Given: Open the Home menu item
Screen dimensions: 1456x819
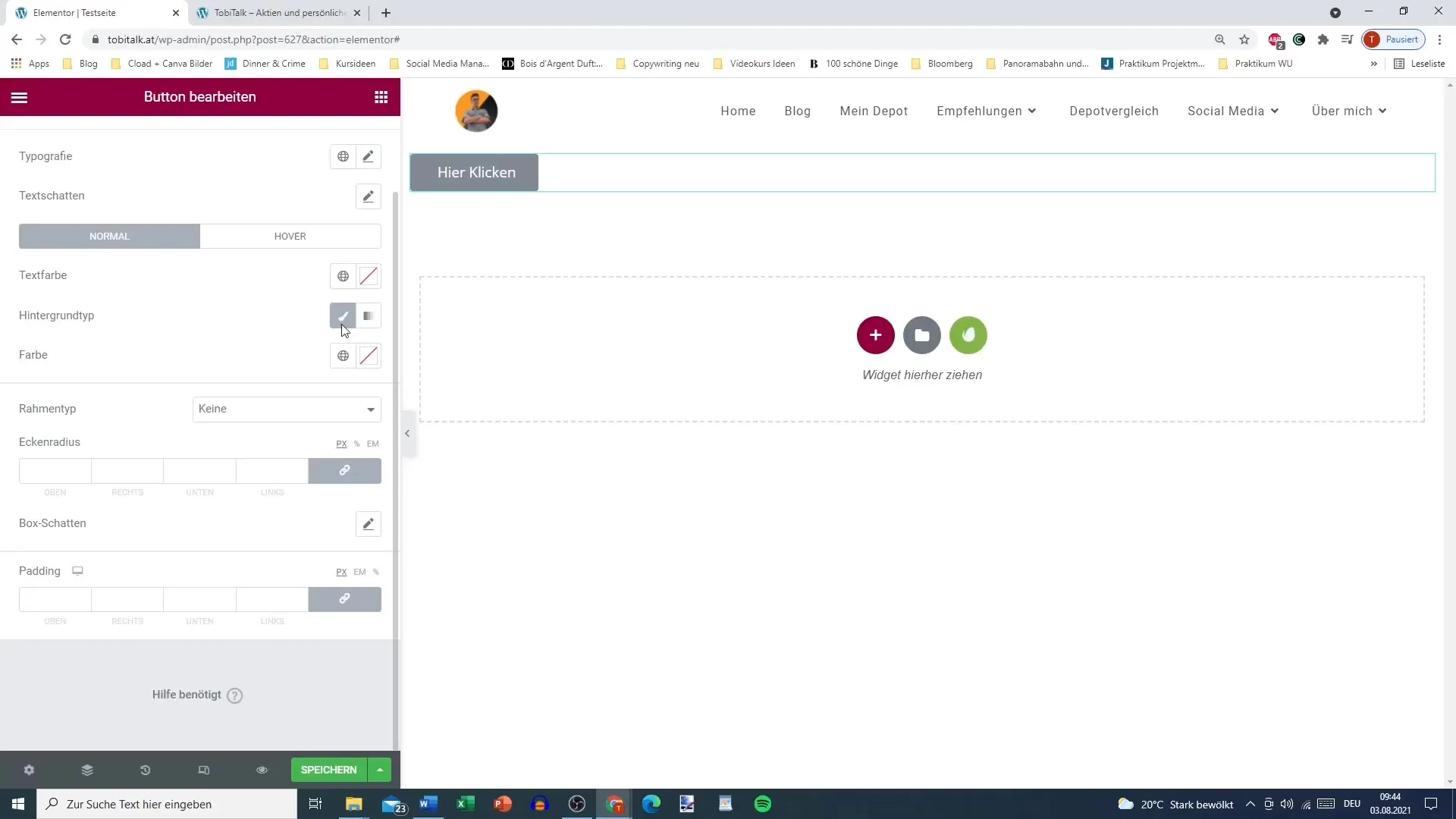Looking at the screenshot, I should [738, 111].
